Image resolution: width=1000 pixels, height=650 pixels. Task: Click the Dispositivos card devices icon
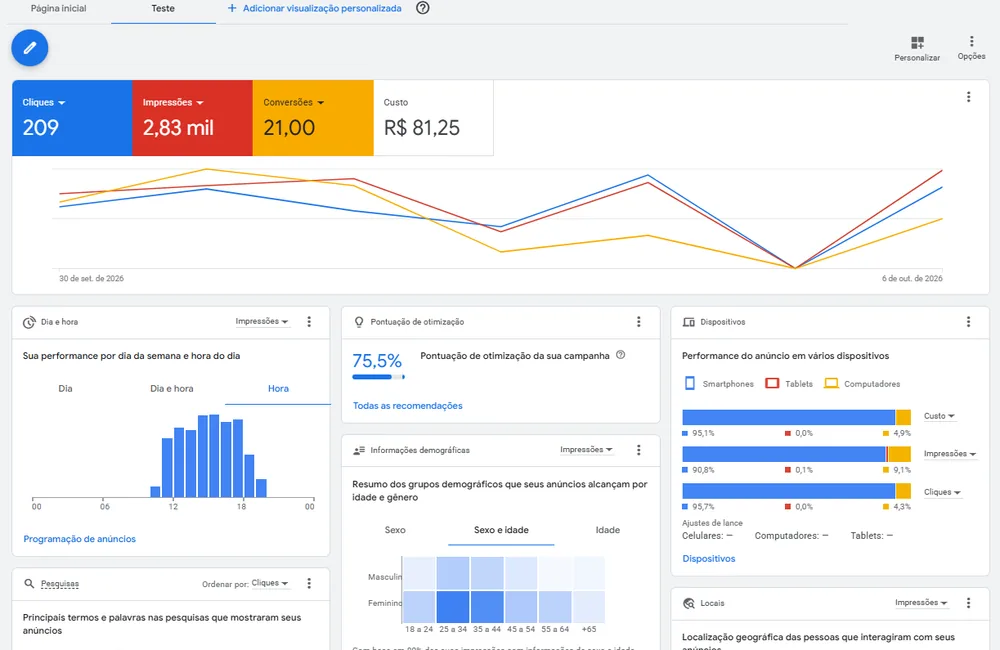point(689,322)
